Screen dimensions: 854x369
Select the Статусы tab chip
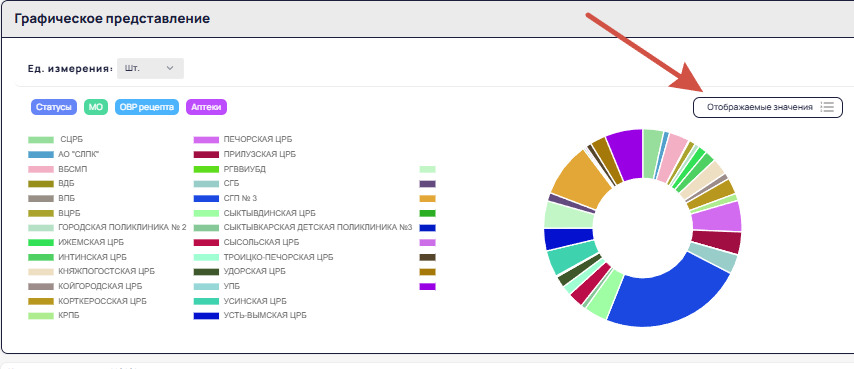[54, 107]
